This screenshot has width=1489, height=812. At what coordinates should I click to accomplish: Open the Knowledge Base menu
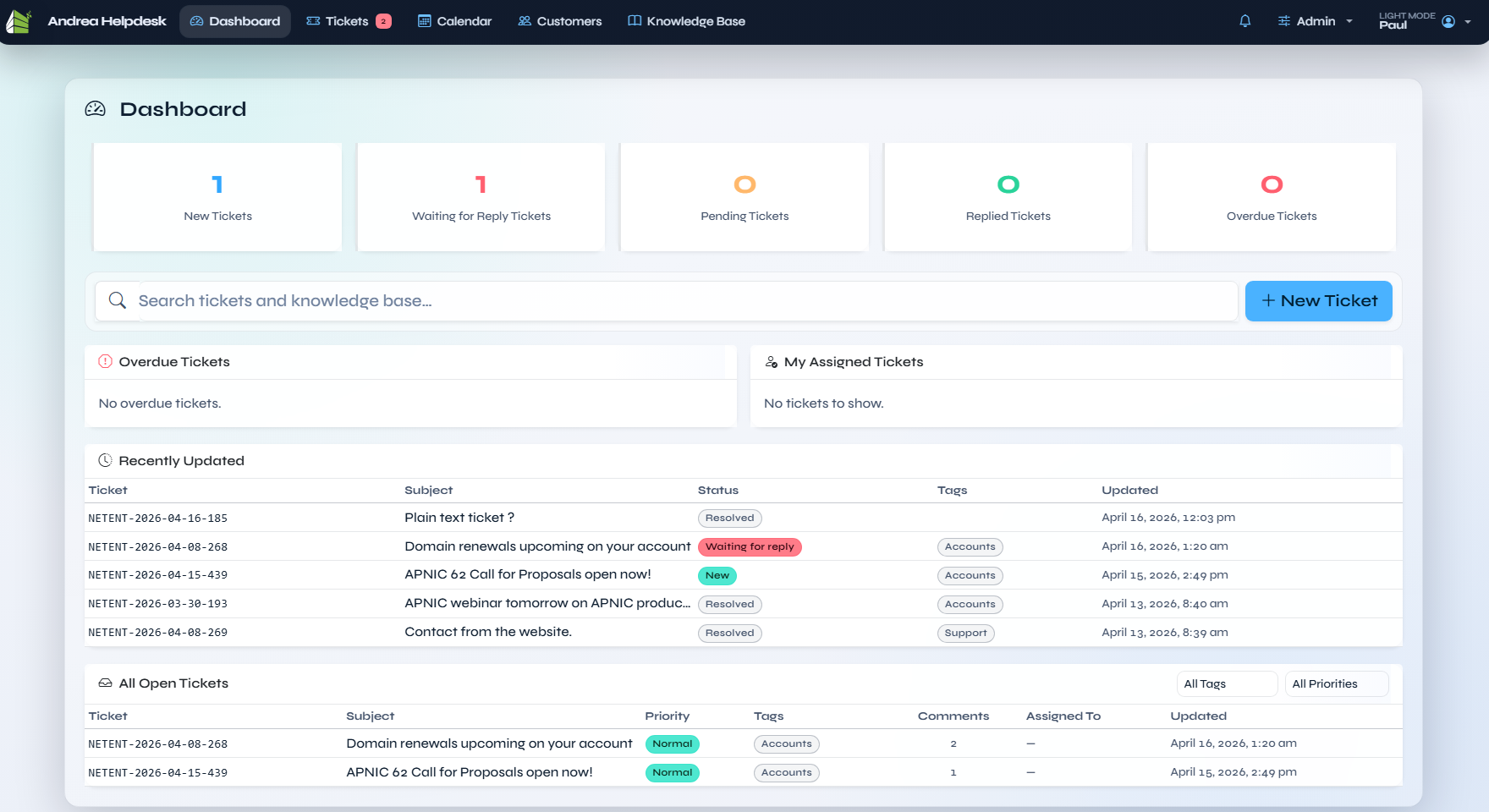click(x=686, y=21)
